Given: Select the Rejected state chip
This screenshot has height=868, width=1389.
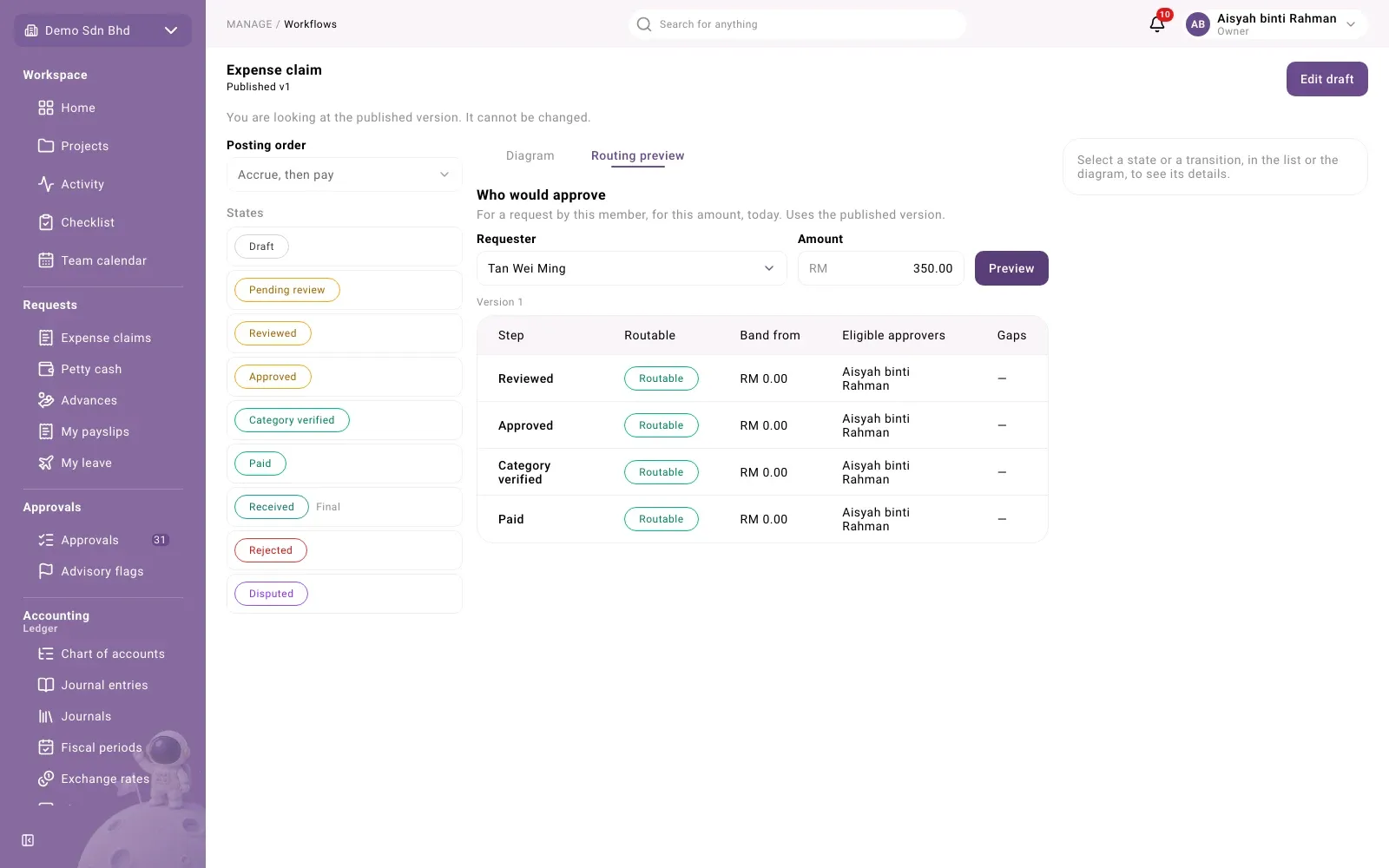Looking at the screenshot, I should [271, 550].
